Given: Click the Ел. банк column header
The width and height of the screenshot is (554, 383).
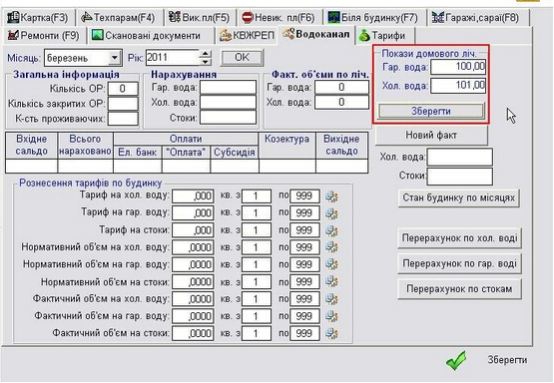Looking at the screenshot, I should click(x=137, y=152).
